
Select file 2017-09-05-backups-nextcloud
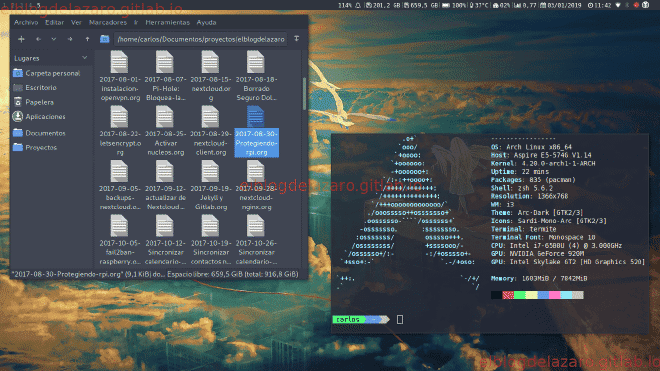[x=120, y=185]
